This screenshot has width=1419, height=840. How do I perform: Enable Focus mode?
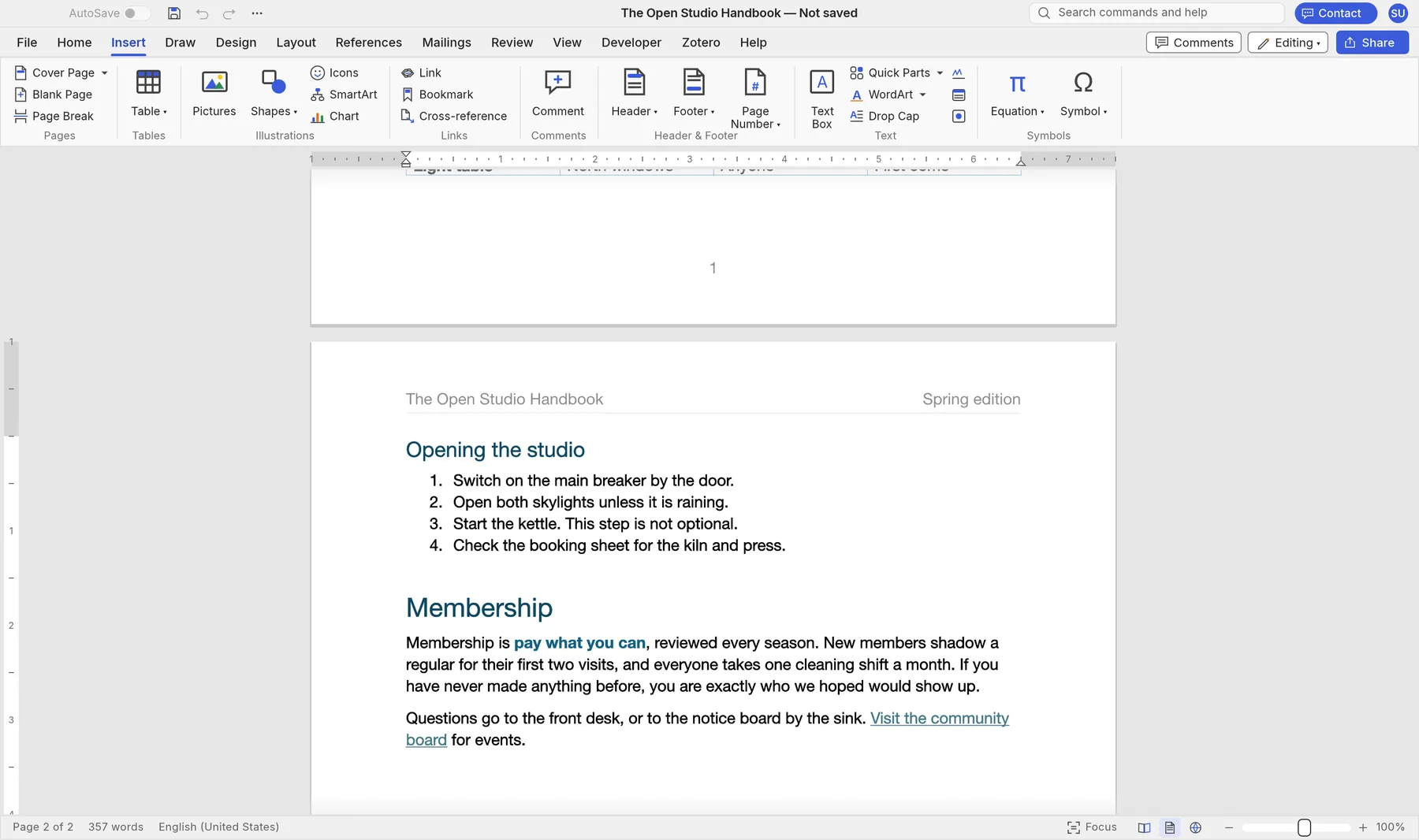[x=1092, y=827]
